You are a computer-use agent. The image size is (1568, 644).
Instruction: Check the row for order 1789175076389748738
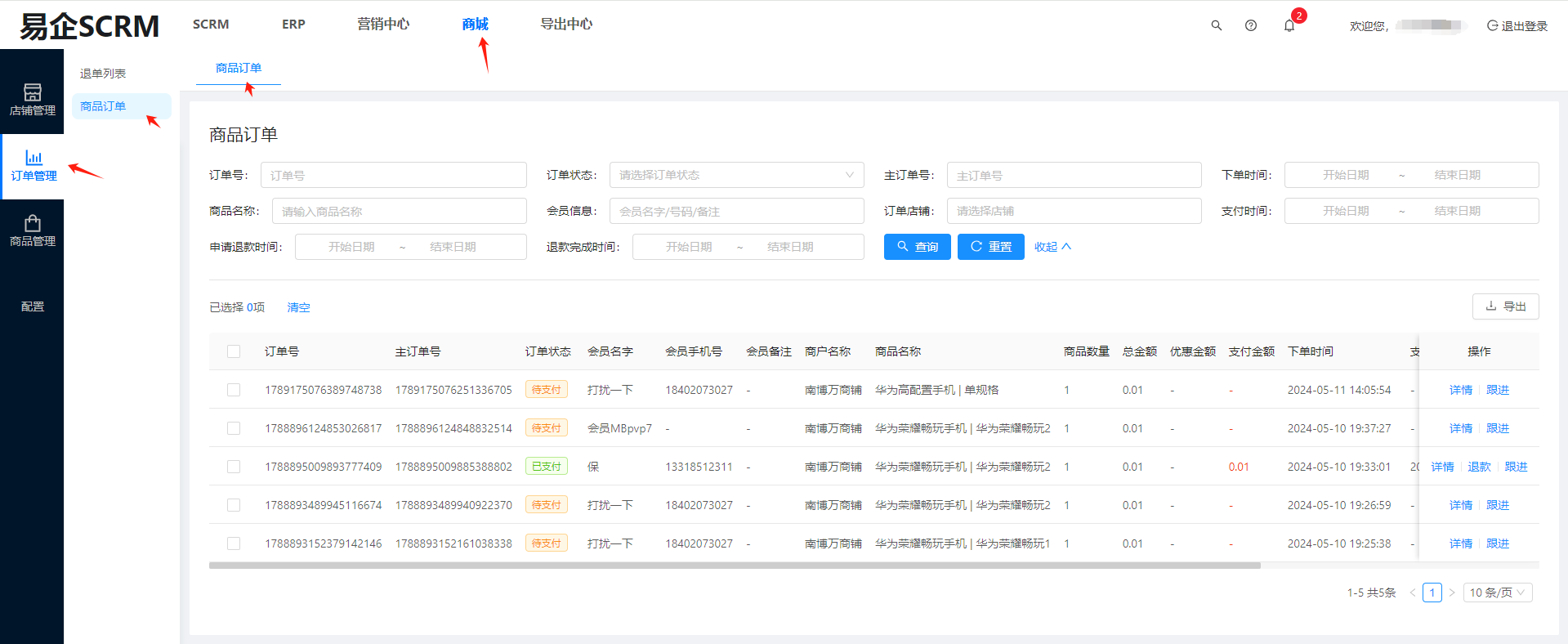(x=234, y=390)
